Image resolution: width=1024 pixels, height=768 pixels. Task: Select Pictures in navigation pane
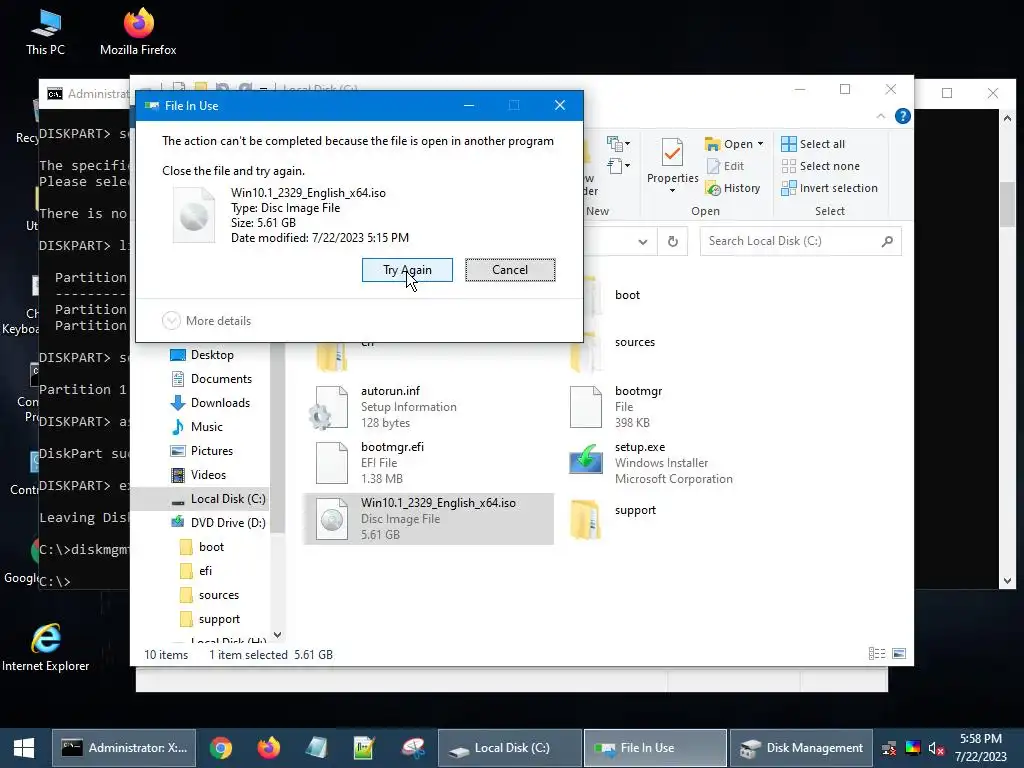[202, 451]
